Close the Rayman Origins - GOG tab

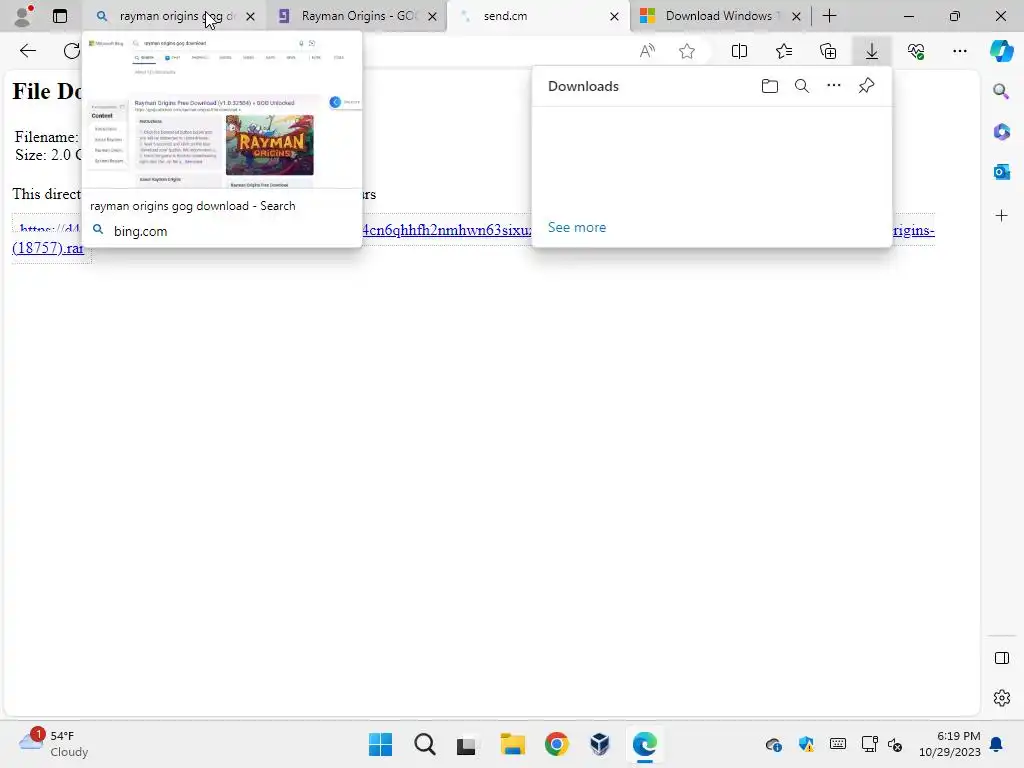(432, 16)
